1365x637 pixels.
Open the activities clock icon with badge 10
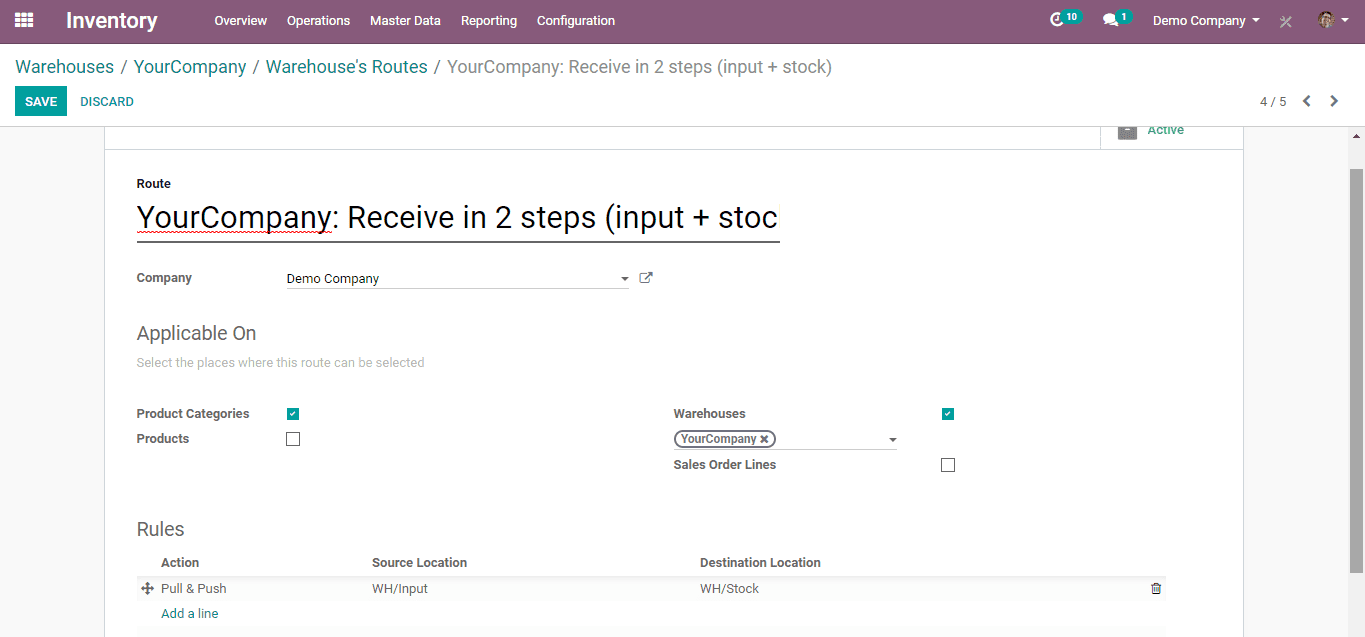[1065, 19]
